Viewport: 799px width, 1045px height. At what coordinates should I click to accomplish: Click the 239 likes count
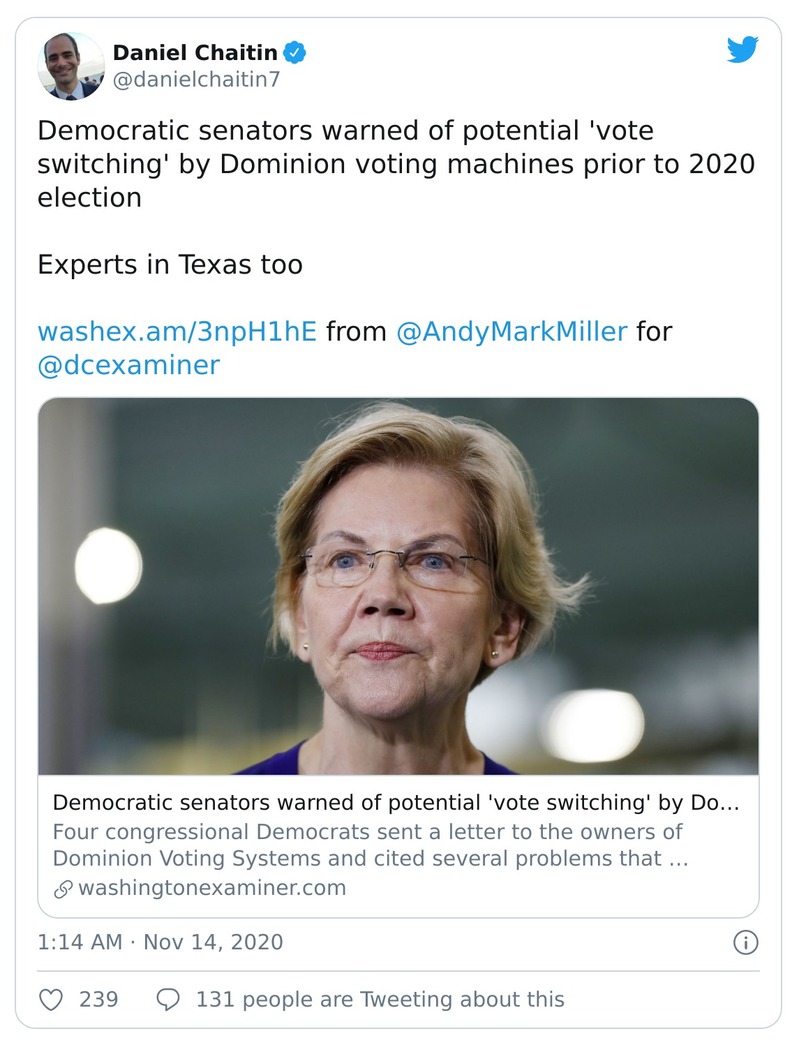[98, 999]
